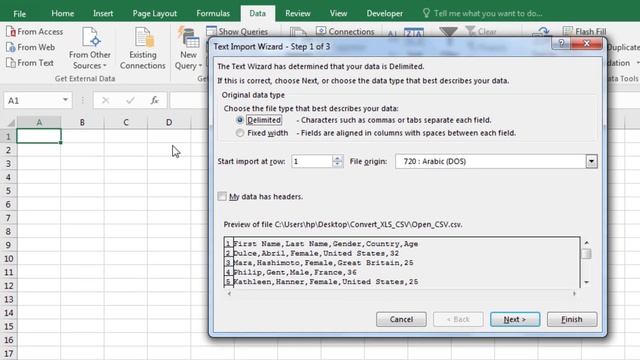Viewport: 640px width, 360px height.
Task: Open Existing Connections
Action: [142, 48]
